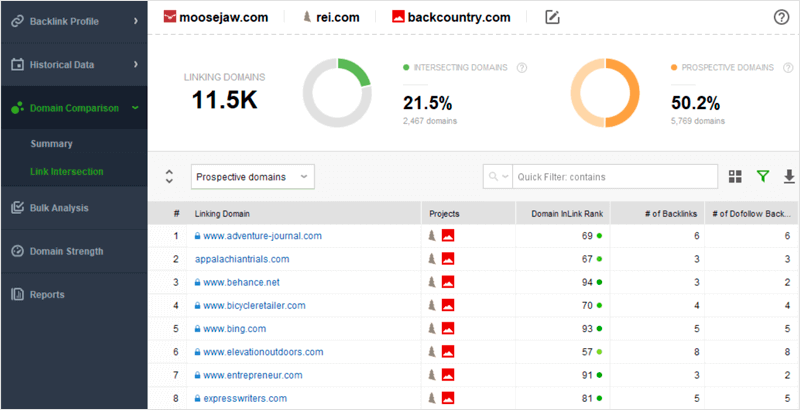
Task: Open the www.adventure-journal.com link
Action: coord(262,236)
